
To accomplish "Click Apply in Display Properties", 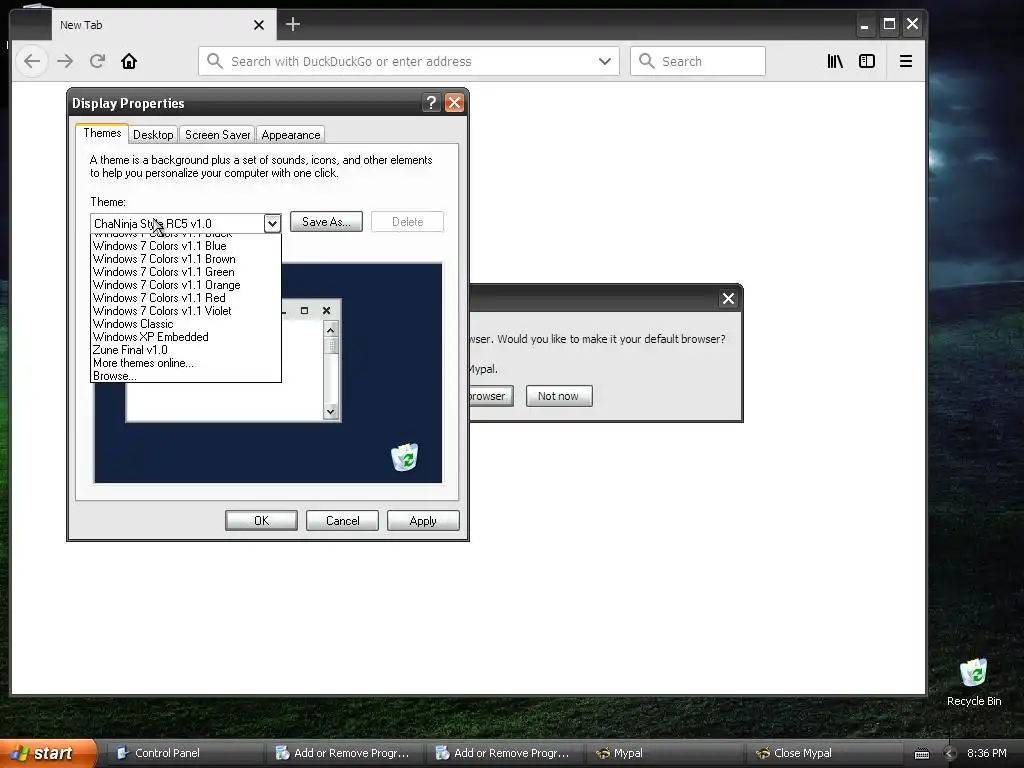I will (423, 520).
